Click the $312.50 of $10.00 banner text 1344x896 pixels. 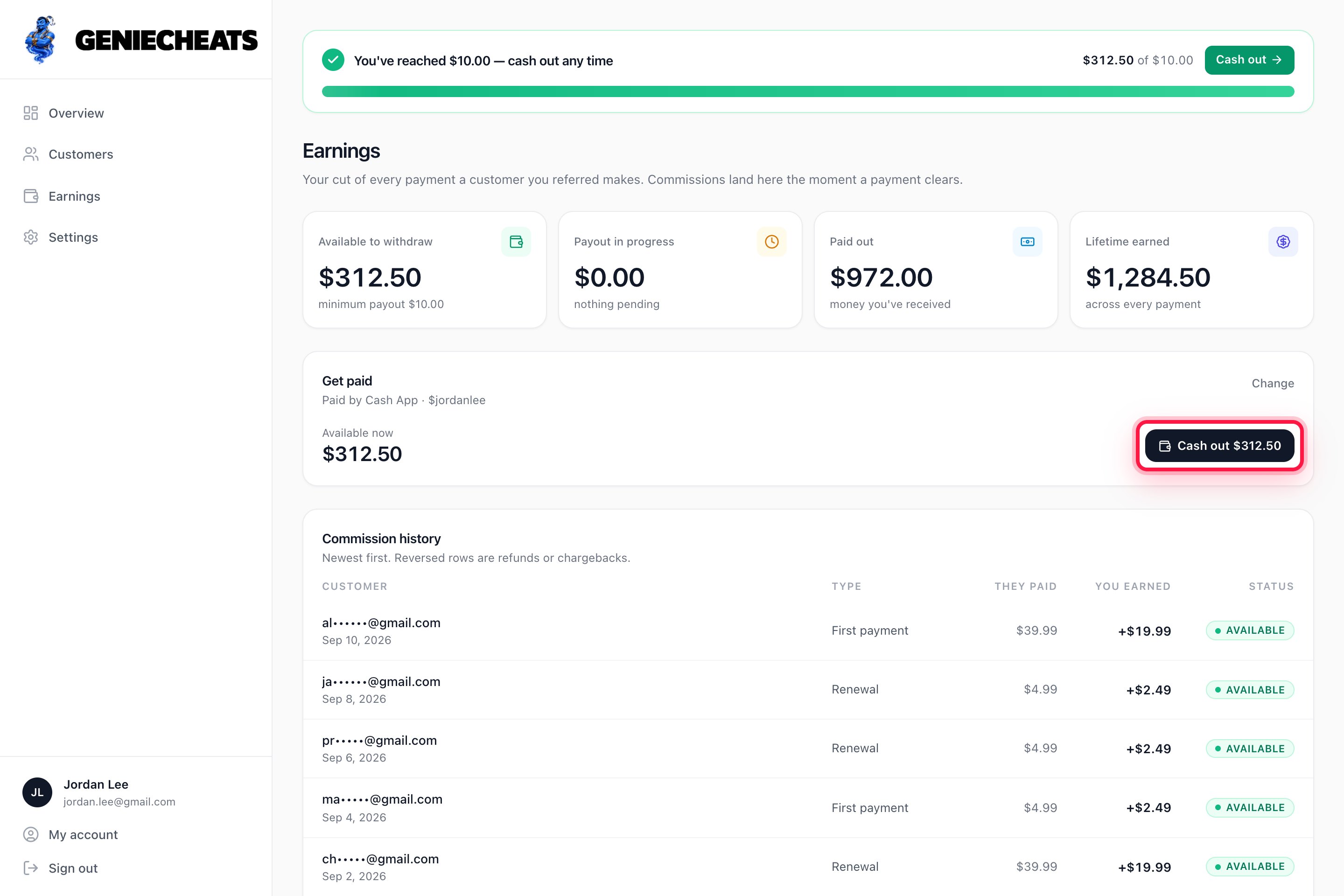1138,60
